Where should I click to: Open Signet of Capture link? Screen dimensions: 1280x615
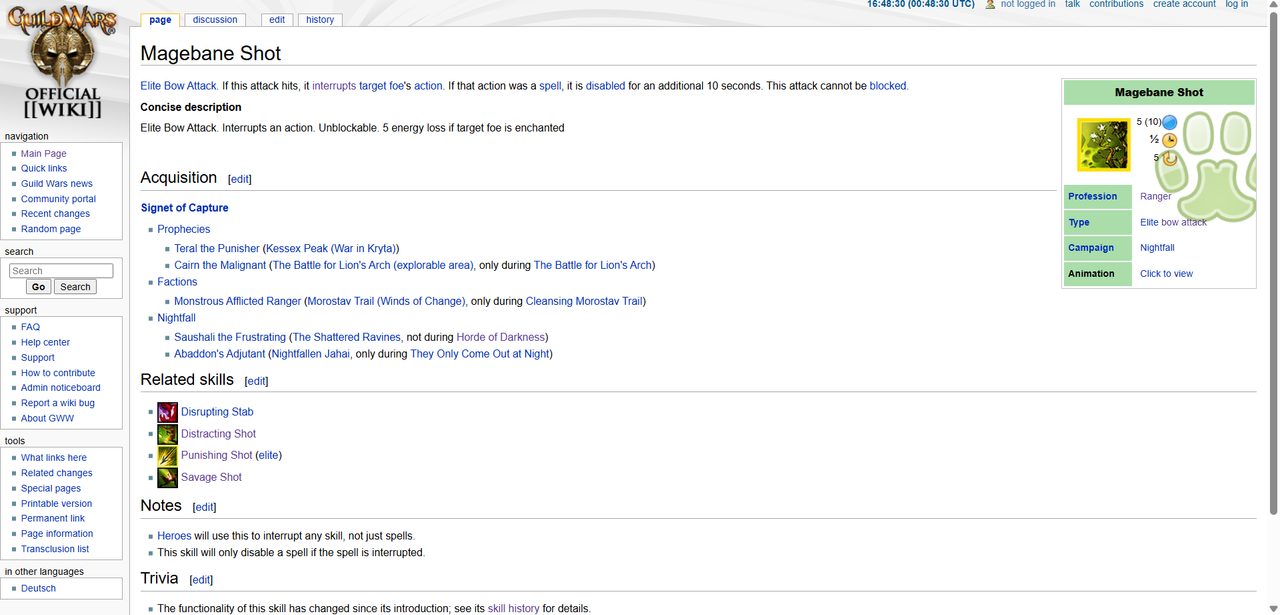pos(185,208)
